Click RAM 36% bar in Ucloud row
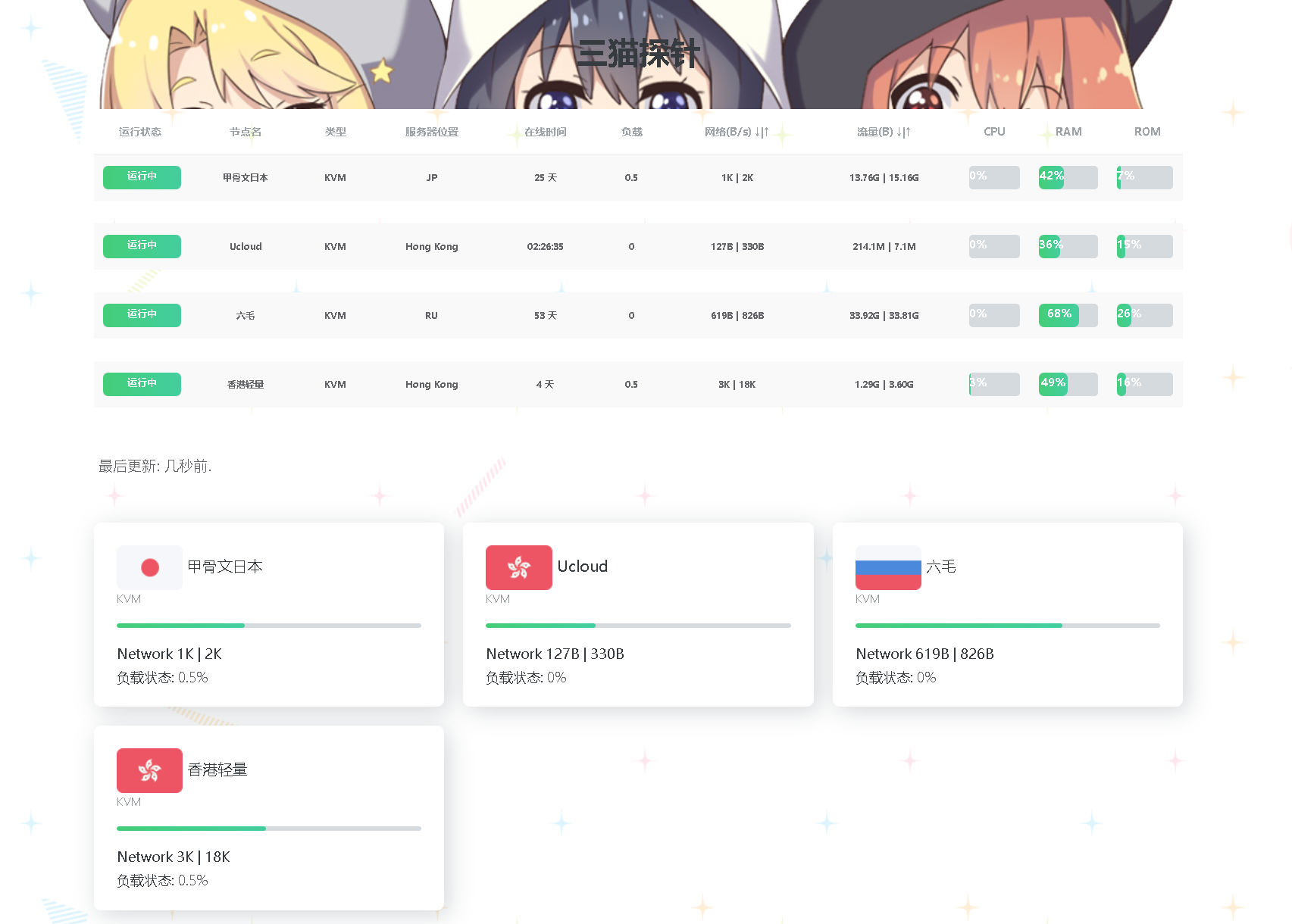 click(1068, 246)
